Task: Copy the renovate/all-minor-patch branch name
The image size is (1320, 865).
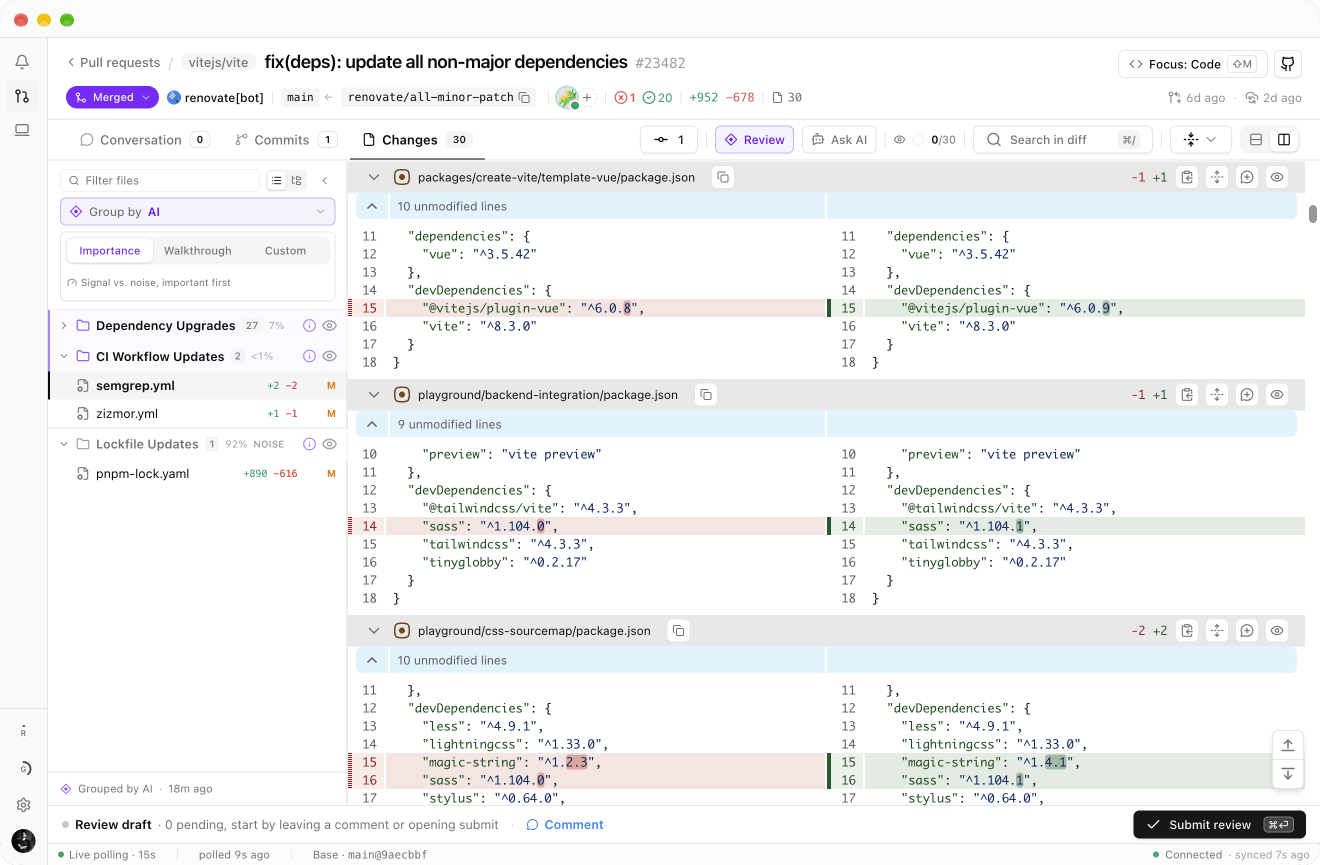Action: point(523,97)
